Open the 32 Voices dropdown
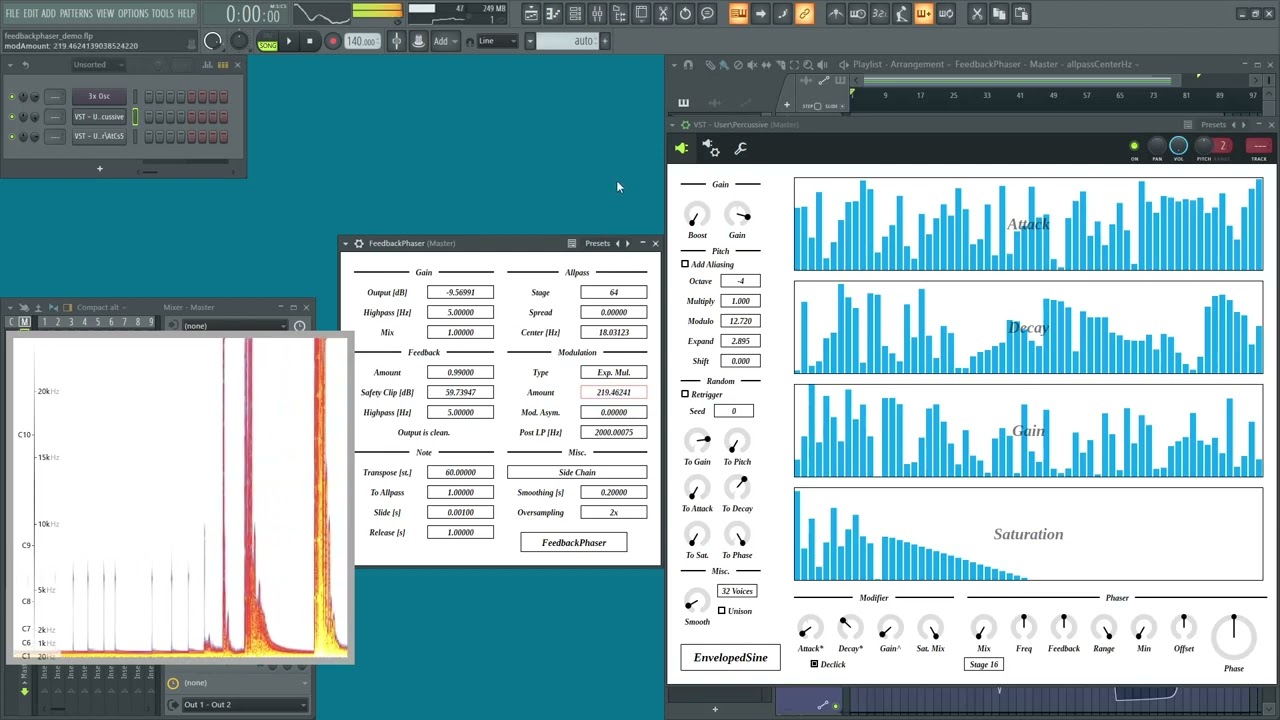The width and height of the screenshot is (1280, 720). [x=737, y=591]
